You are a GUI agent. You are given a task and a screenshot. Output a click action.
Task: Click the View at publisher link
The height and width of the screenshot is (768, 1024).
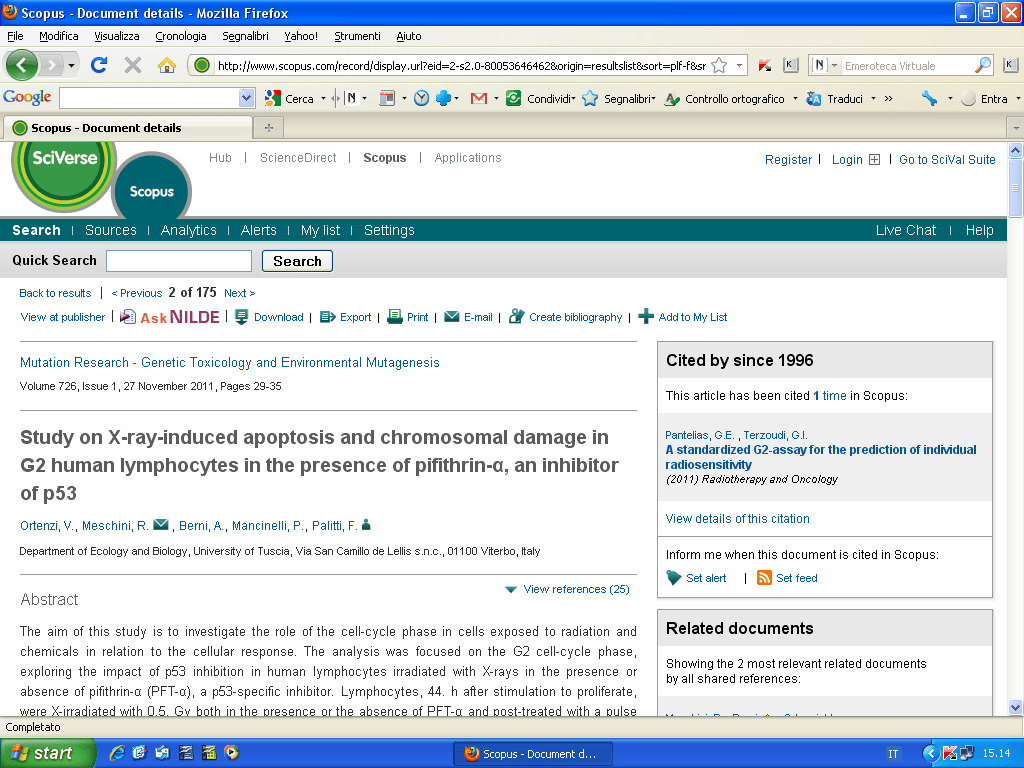click(62, 316)
